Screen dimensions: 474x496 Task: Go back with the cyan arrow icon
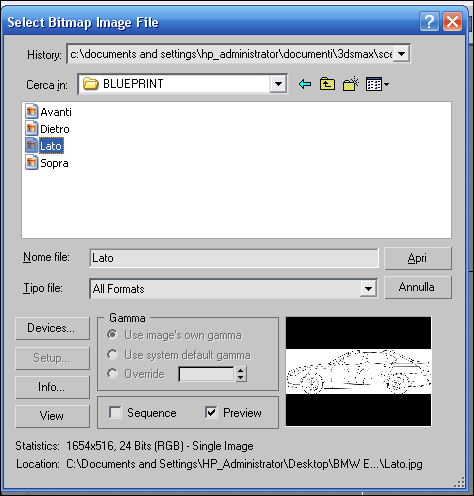(x=305, y=84)
